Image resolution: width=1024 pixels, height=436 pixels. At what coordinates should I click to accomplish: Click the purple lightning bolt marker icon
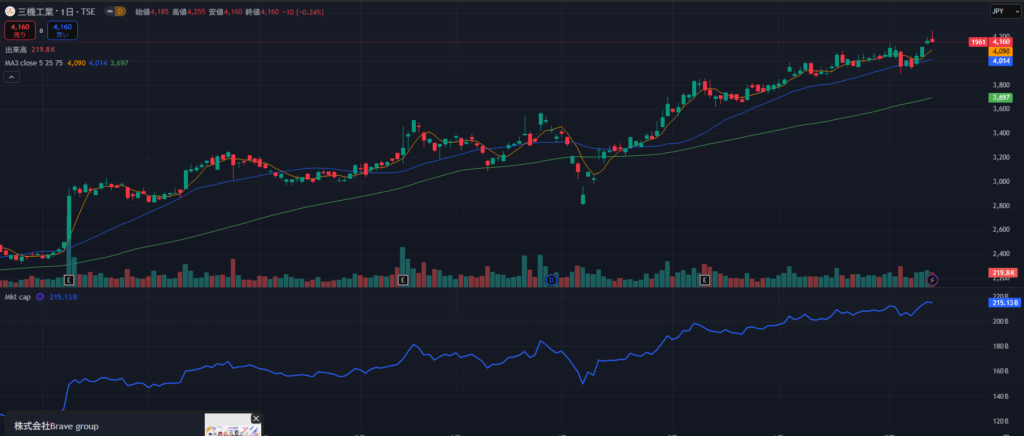[x=933, y=280]
